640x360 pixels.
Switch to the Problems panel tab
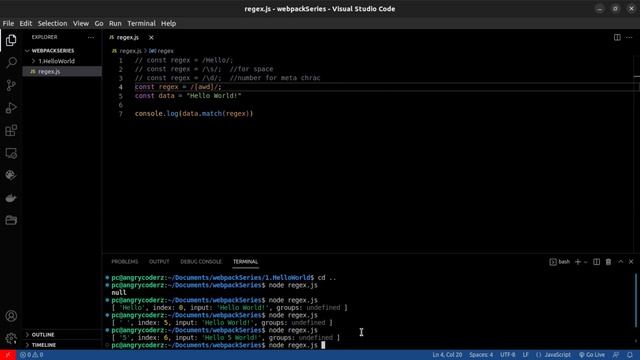pyautogui.click(x=124, y=262)
